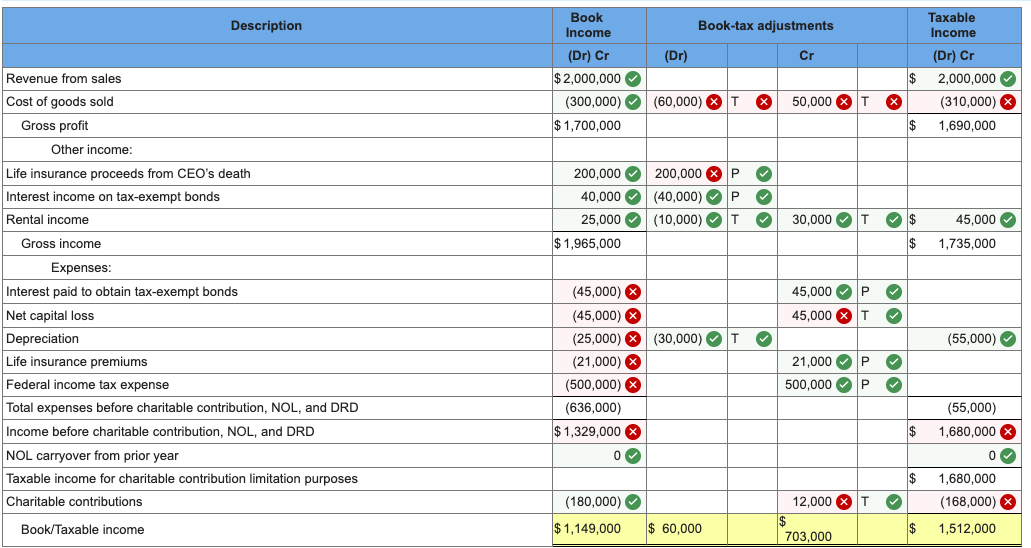Image resolution: width=1031 pixels, height=548 pixels.
Task: Open the T dropdown for Cost of goods sold debit
Action: [752, 102]
